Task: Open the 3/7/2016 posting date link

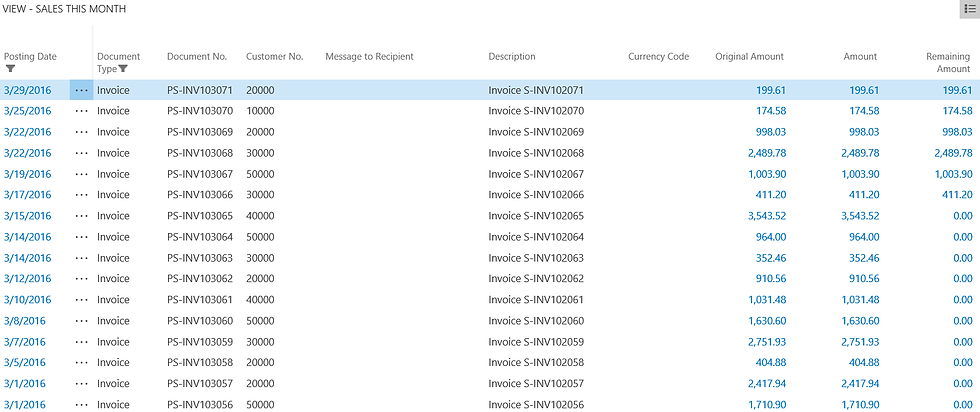Action: coord(24,342)
